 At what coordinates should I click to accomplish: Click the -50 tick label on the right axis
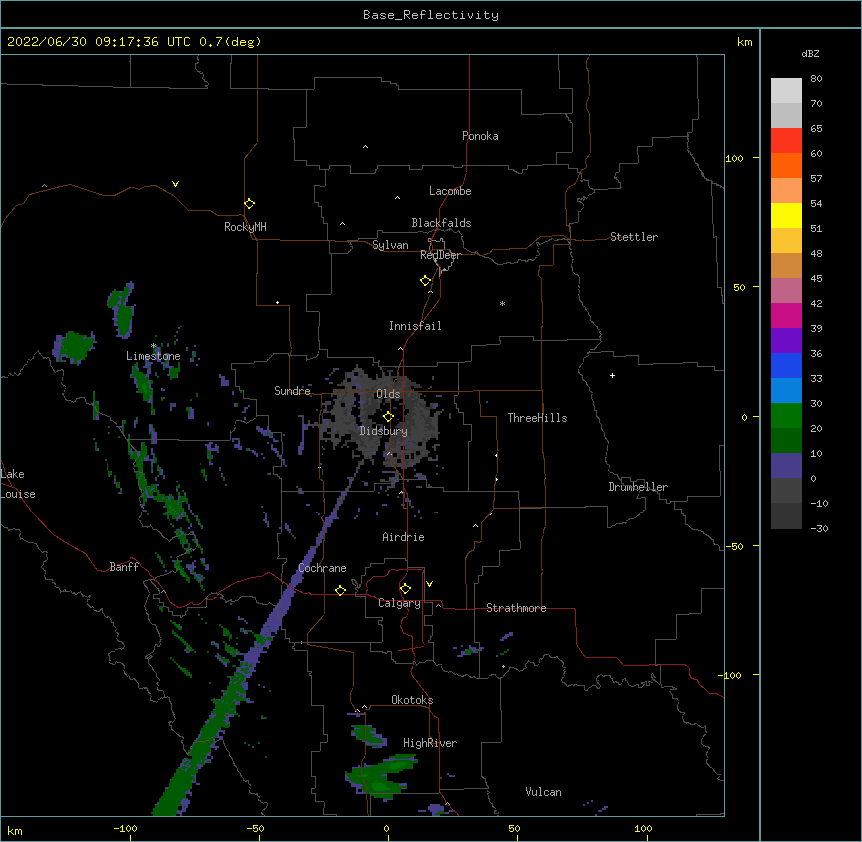[x=734, y=546]
